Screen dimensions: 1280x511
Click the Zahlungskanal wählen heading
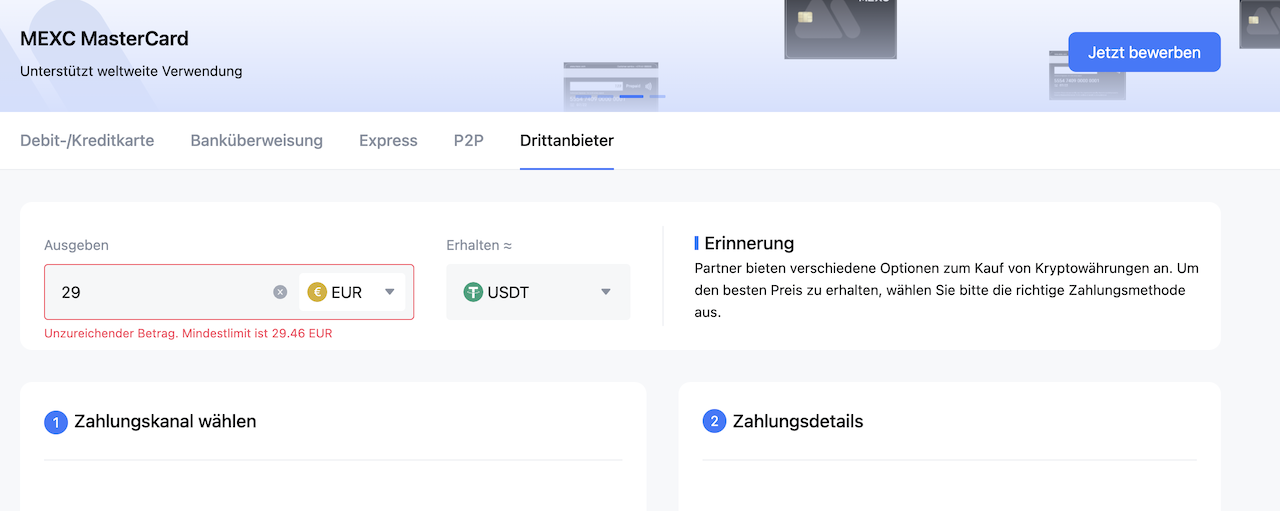click(x=165, y=421)
